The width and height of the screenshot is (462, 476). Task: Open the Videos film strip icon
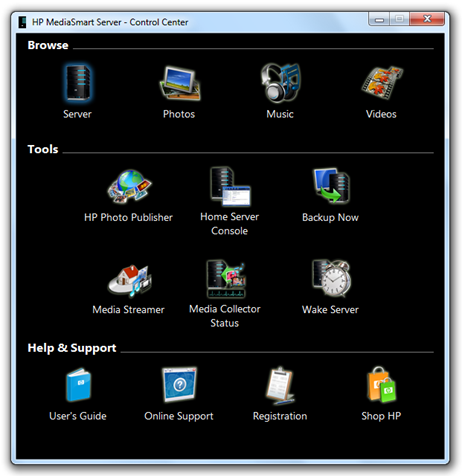click(x=382, y=83)
